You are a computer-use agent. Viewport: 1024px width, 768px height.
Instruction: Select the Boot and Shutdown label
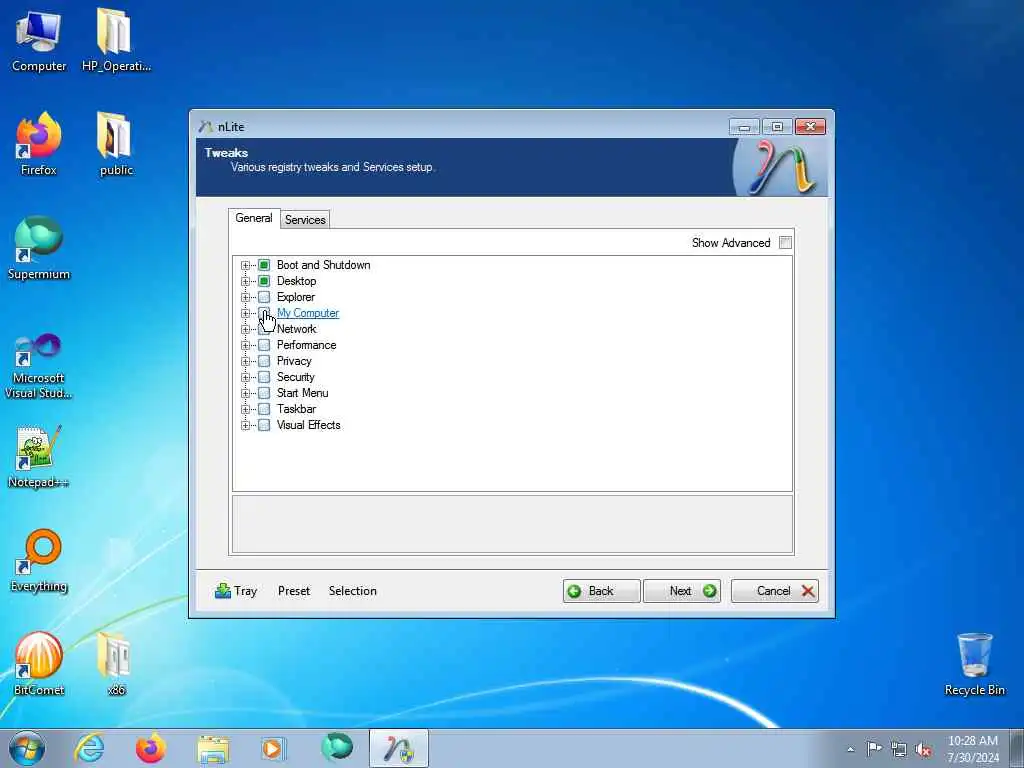323,265
